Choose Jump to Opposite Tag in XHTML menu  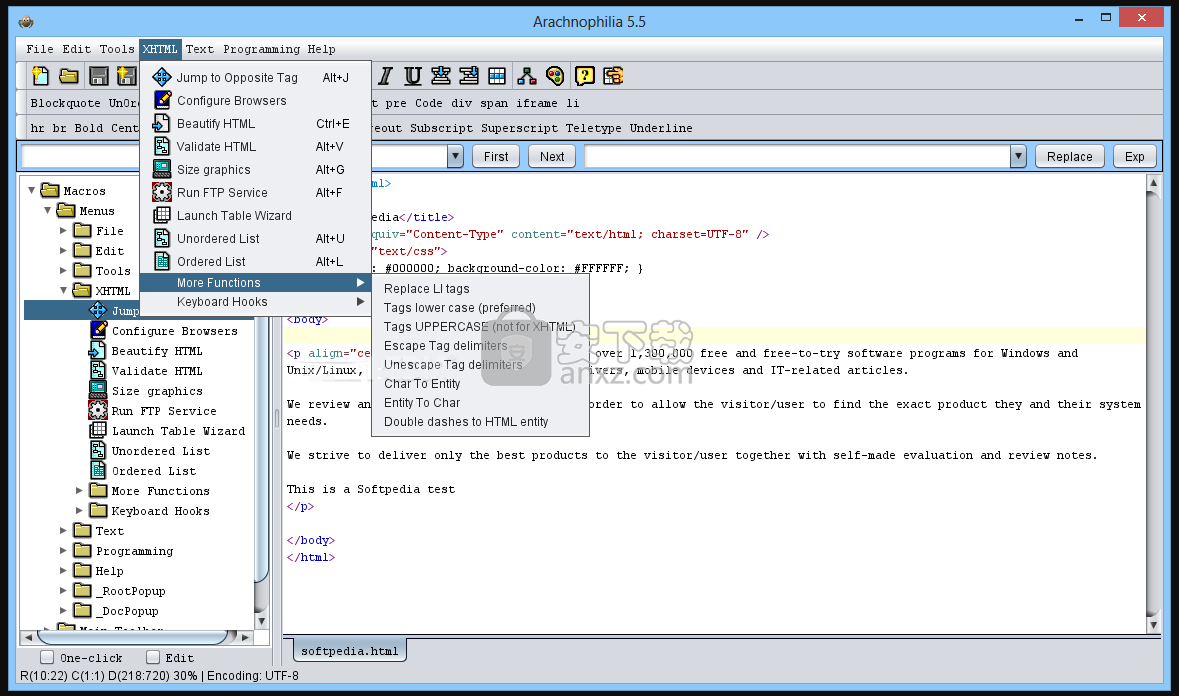[256, 77]
